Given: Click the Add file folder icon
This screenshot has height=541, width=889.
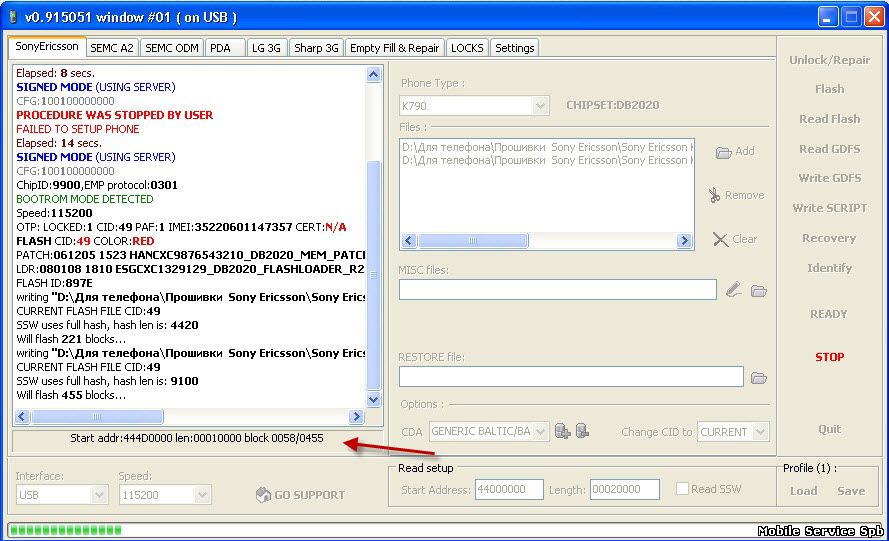Looking at the screenshot, I should 723,152.
